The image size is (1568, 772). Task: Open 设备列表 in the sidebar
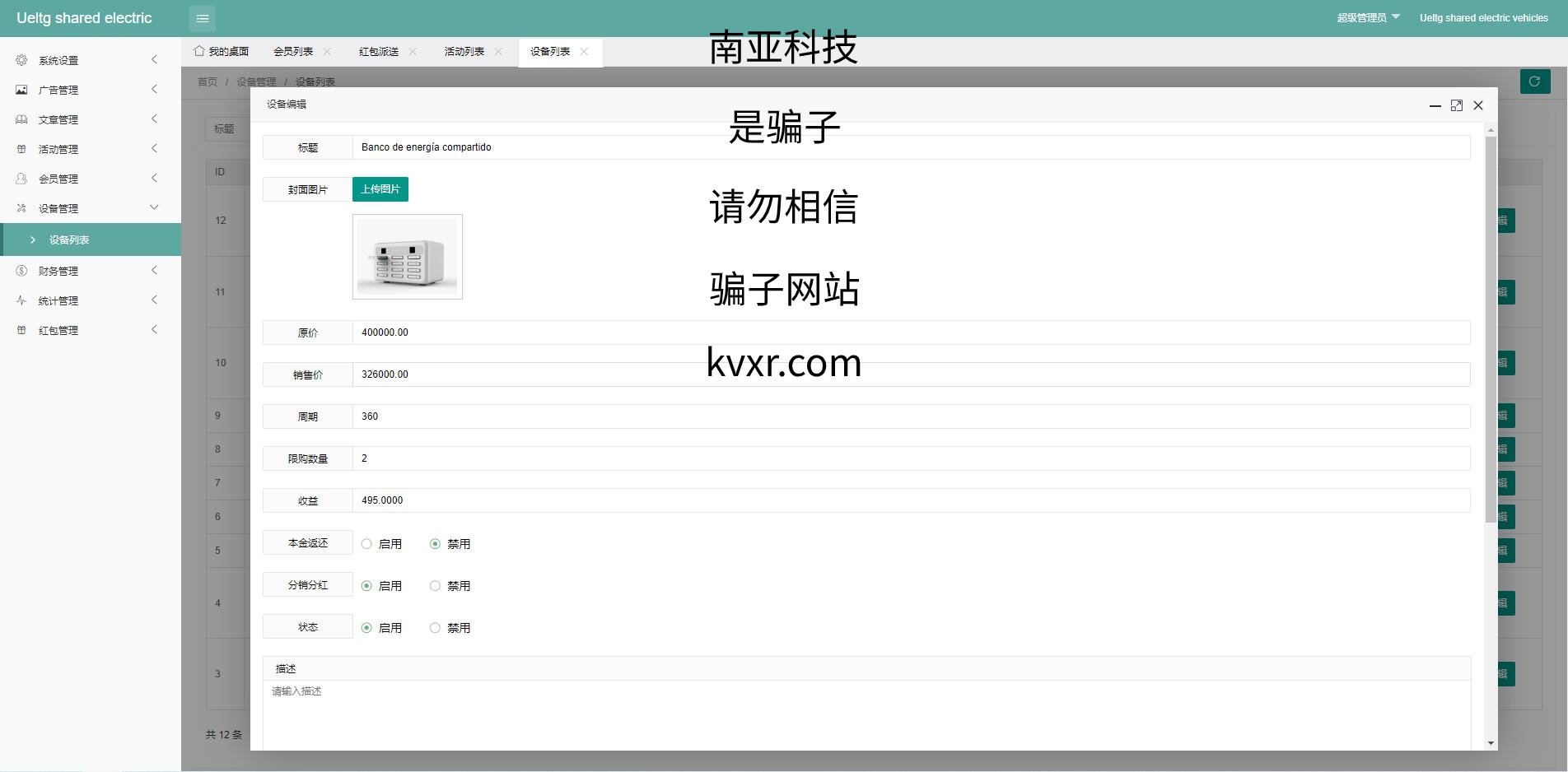coord(91,240)
